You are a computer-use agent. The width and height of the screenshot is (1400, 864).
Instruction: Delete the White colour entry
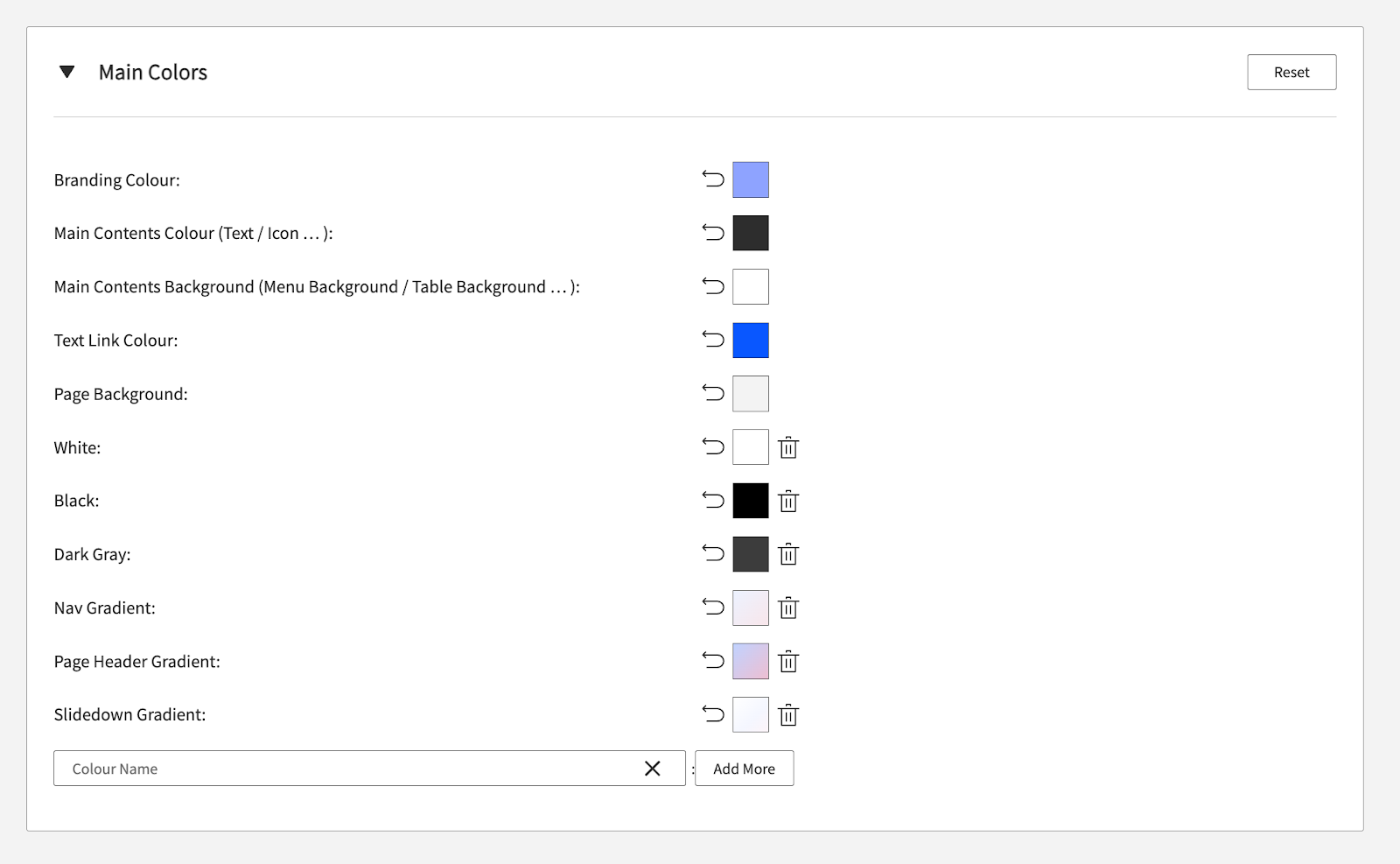788,447
